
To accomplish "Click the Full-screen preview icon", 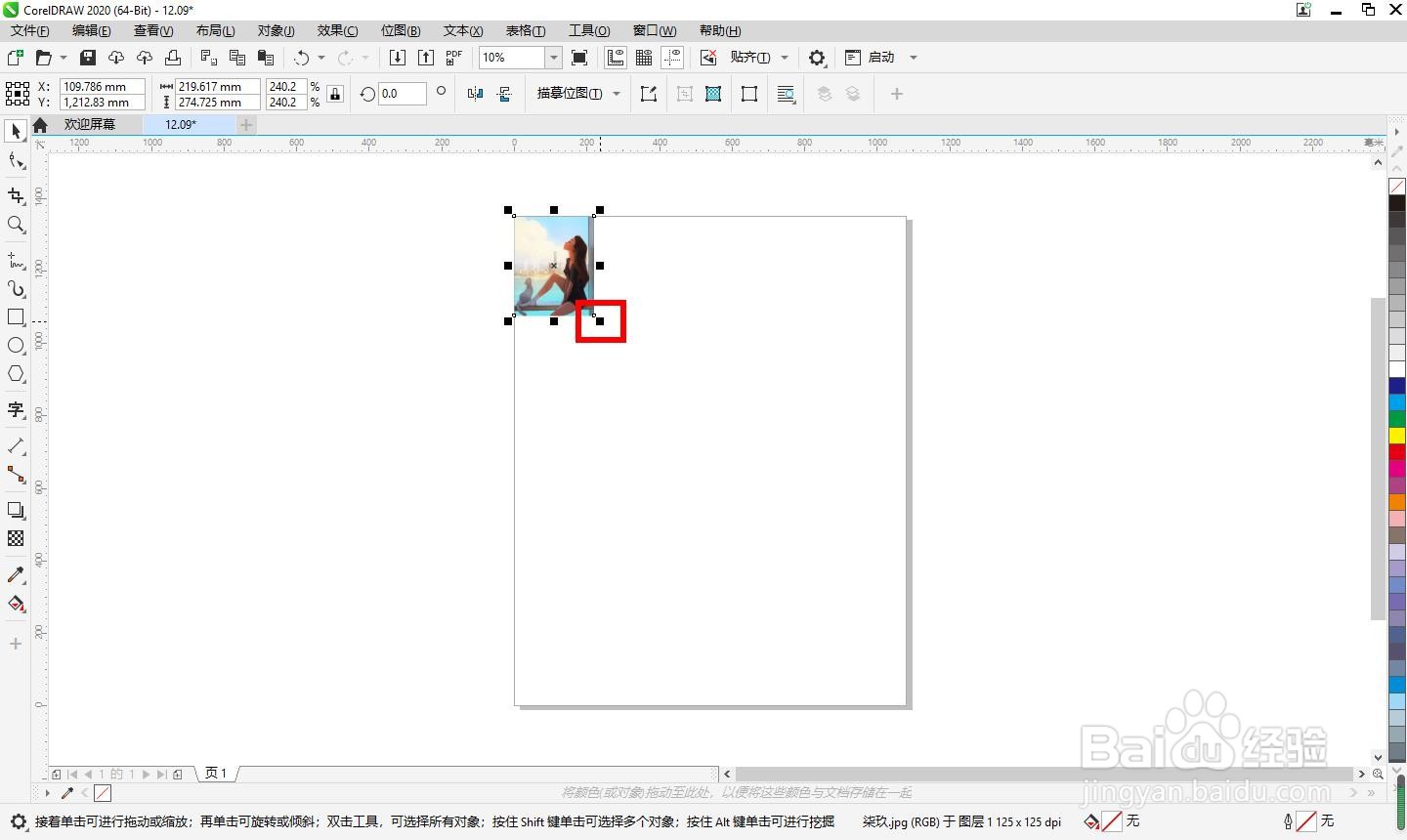I will coord(579,58).
